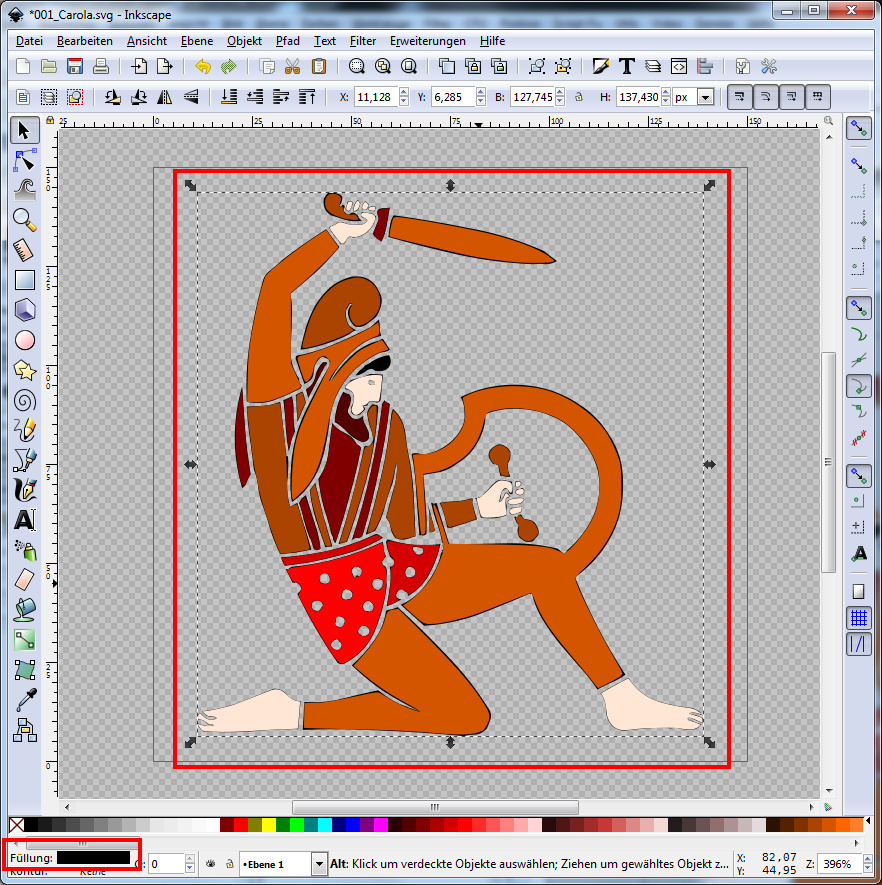Pick the Rectangle drawing tool
The height and width of the screenshot is (885, 882).
(x=25, y=281)
